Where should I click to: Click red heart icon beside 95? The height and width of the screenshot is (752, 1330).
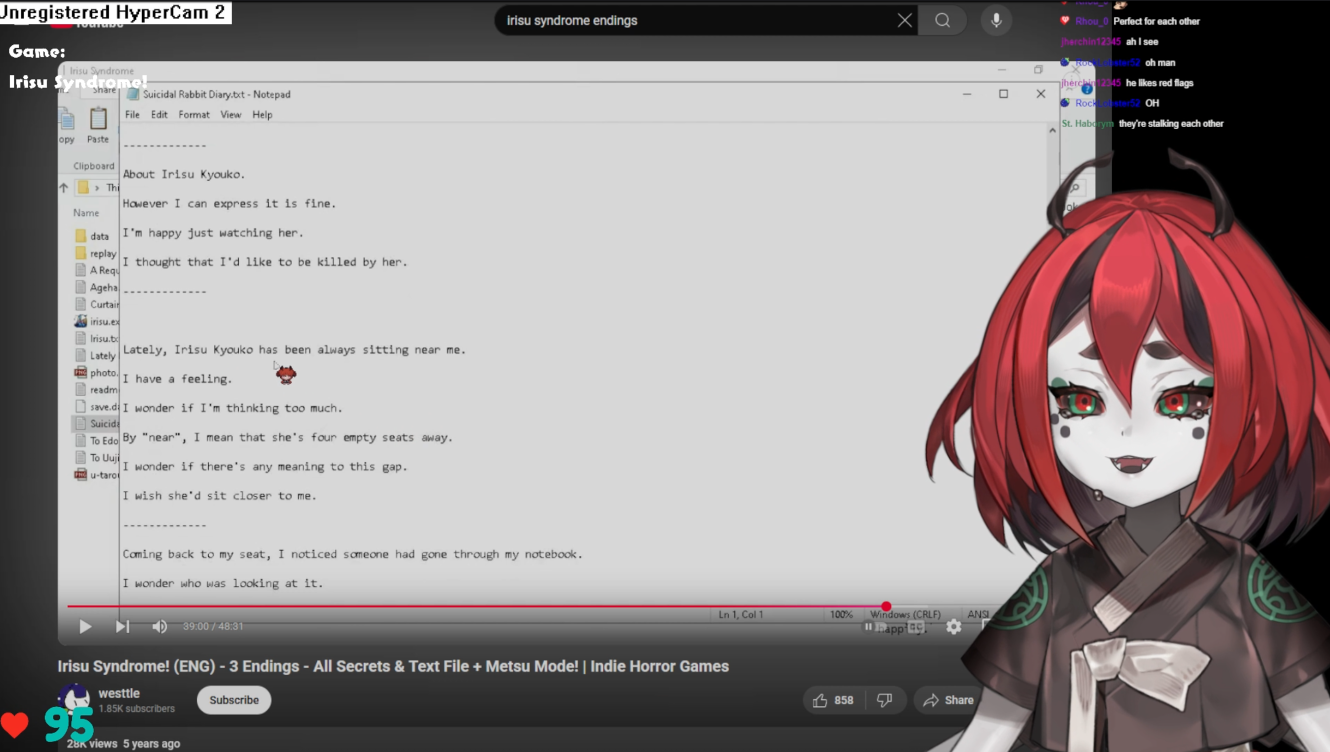point(14,725)
